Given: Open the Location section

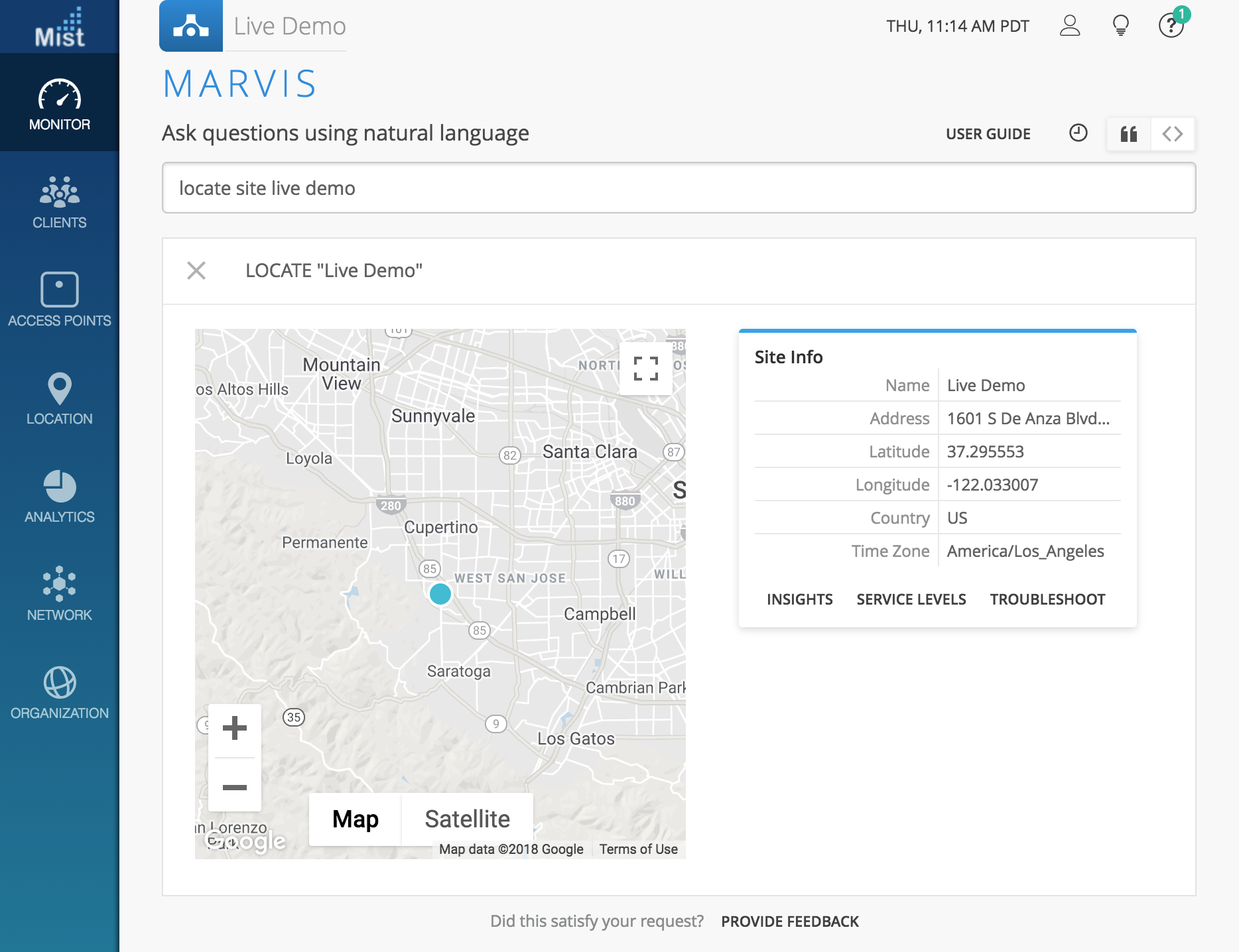Looking at the screenshot, I should 60,398.
